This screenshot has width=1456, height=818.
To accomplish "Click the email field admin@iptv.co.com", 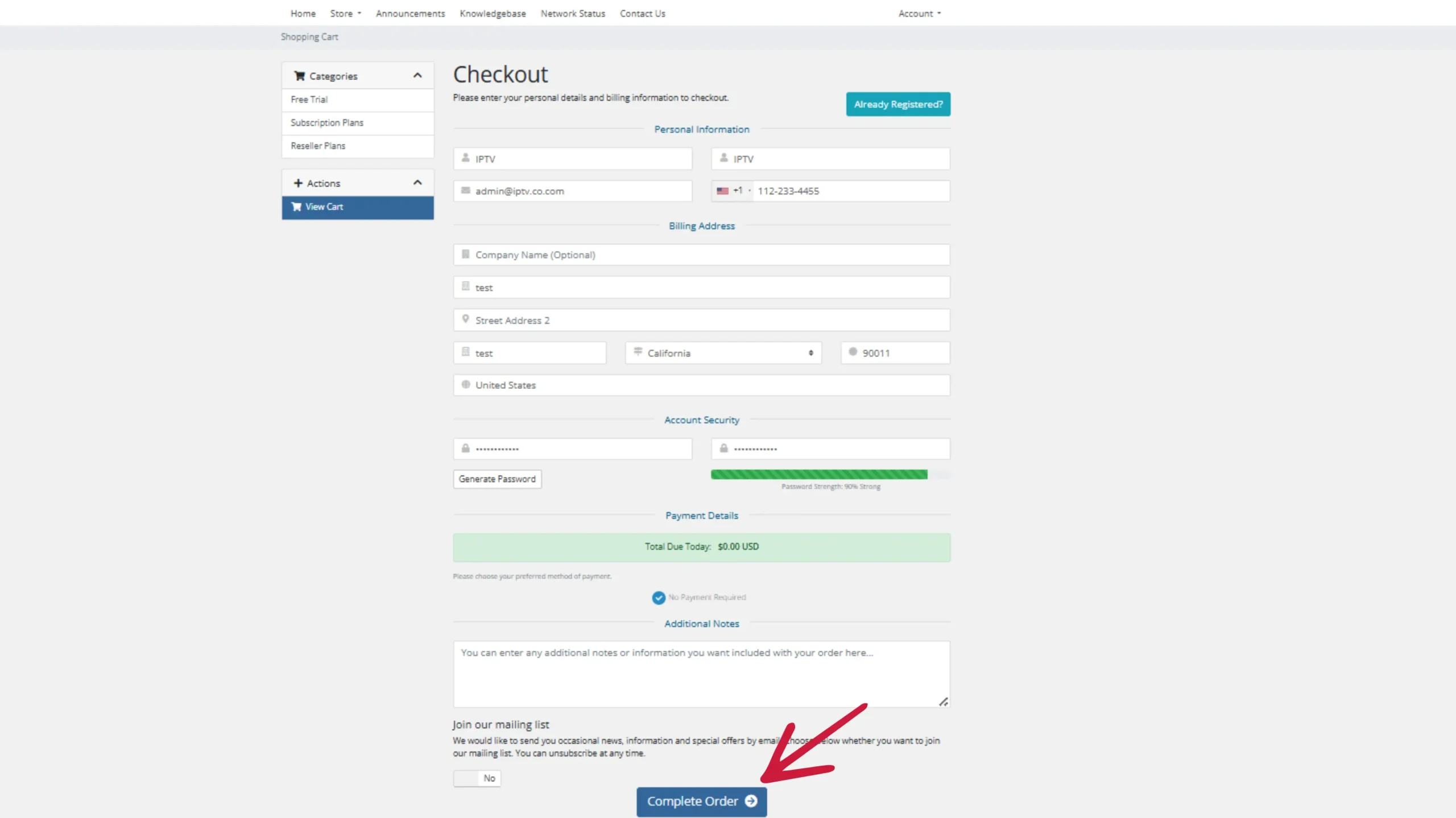I will (573, 191).
